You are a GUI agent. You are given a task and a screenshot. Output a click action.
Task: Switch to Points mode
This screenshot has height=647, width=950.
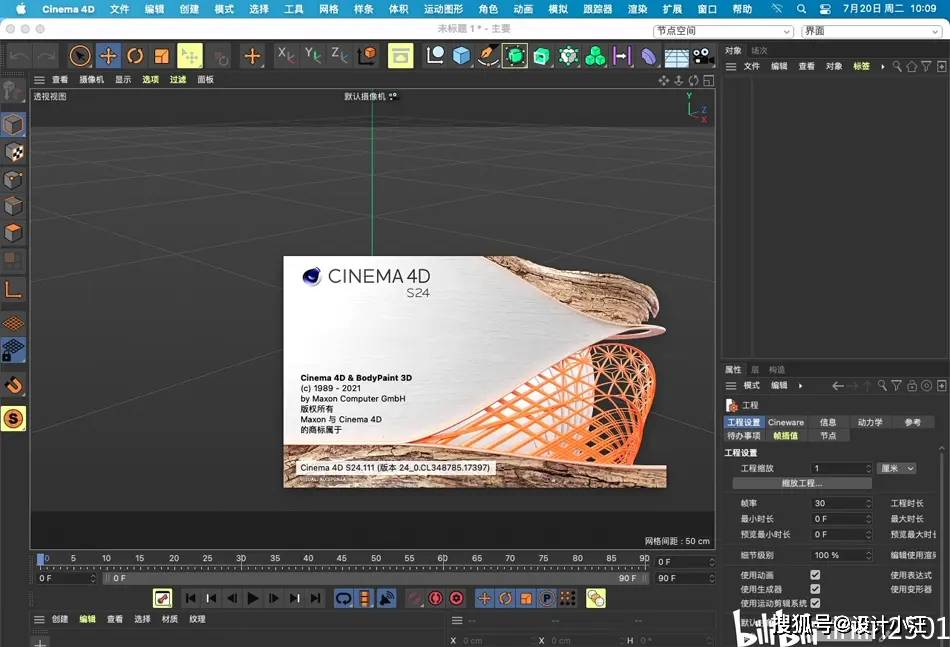13,179
